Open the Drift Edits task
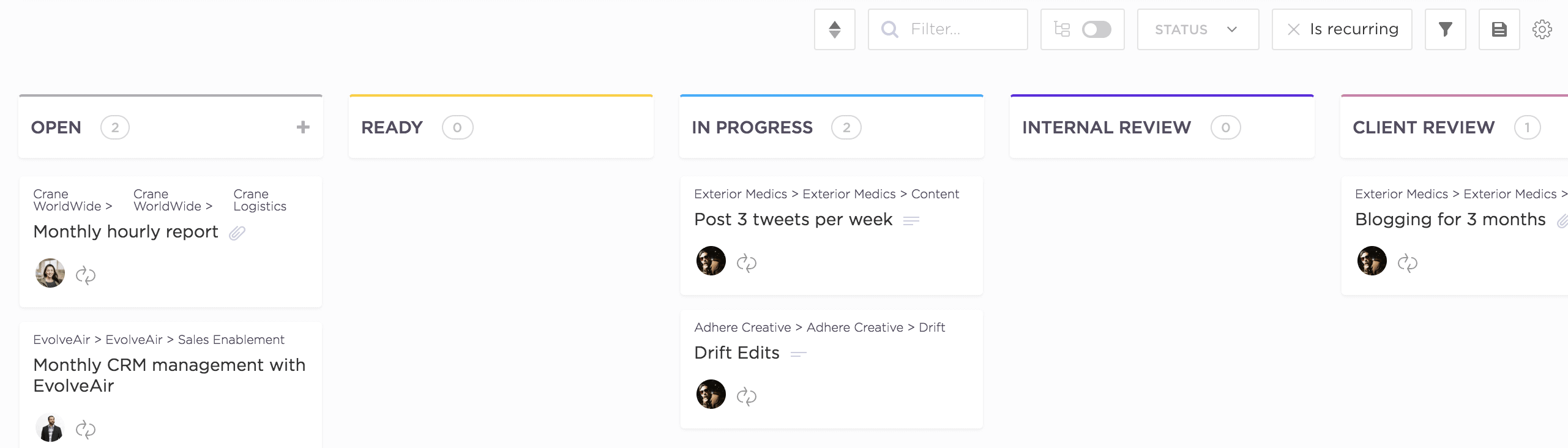The image size is (1568, 448). (x=737, y=353)
